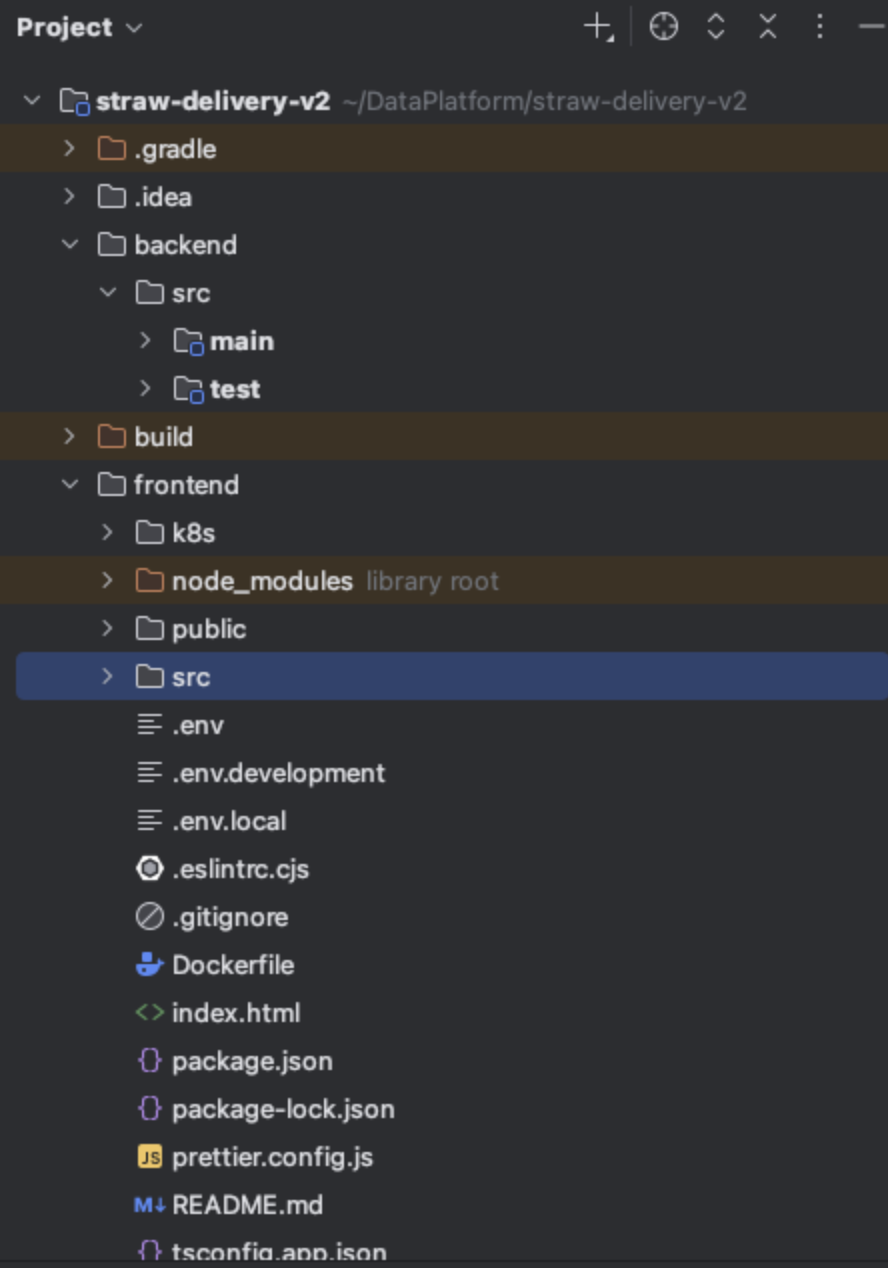888x1268 pixels.
Task: Click the markdown icon beside README.md
Action: [x=149, y=1205]
